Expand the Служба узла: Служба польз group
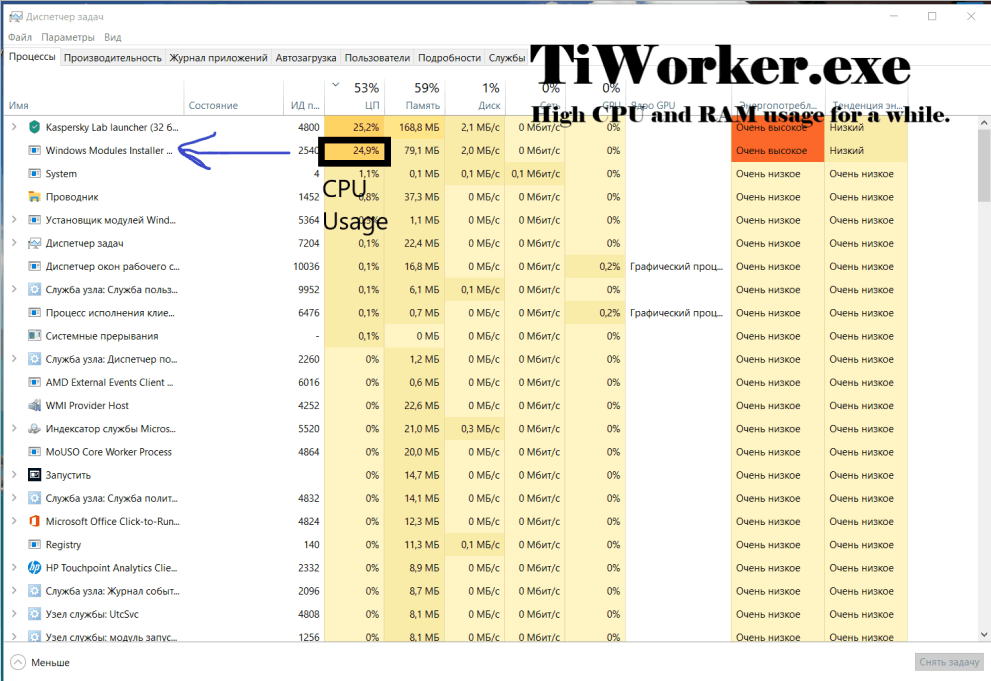Screen dimensions: 991x681 14,289
